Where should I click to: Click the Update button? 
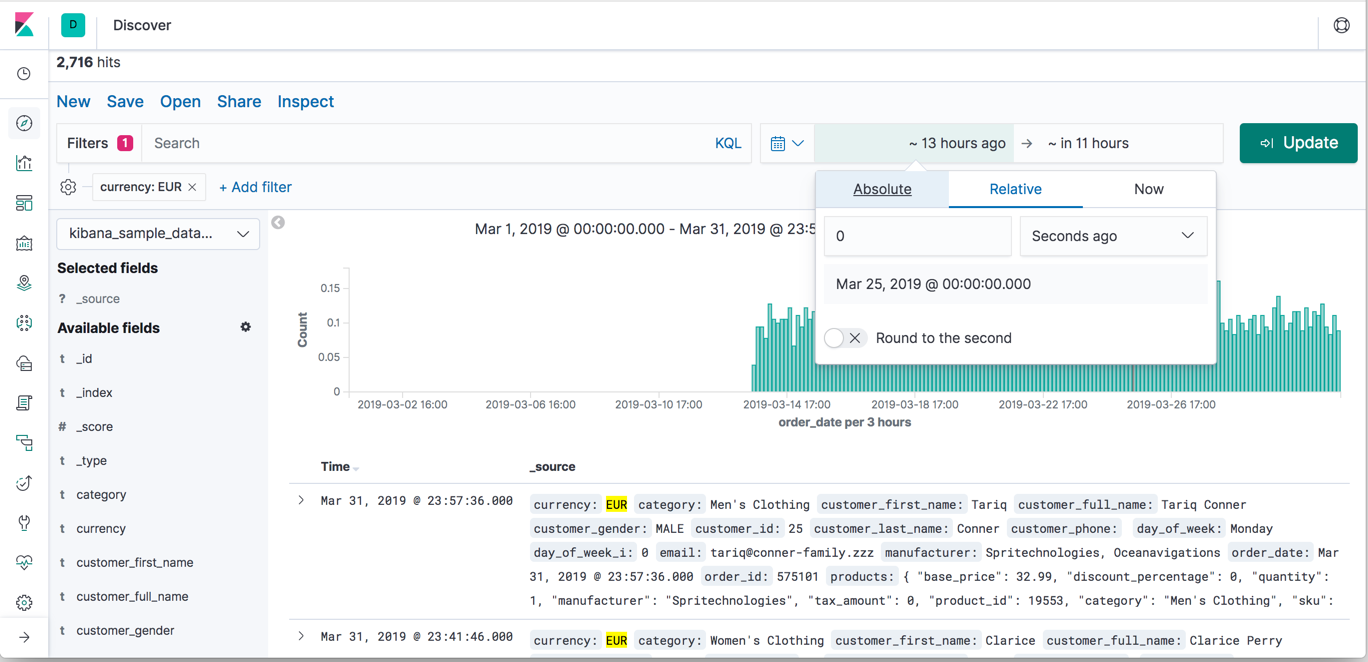point(1298,143)
